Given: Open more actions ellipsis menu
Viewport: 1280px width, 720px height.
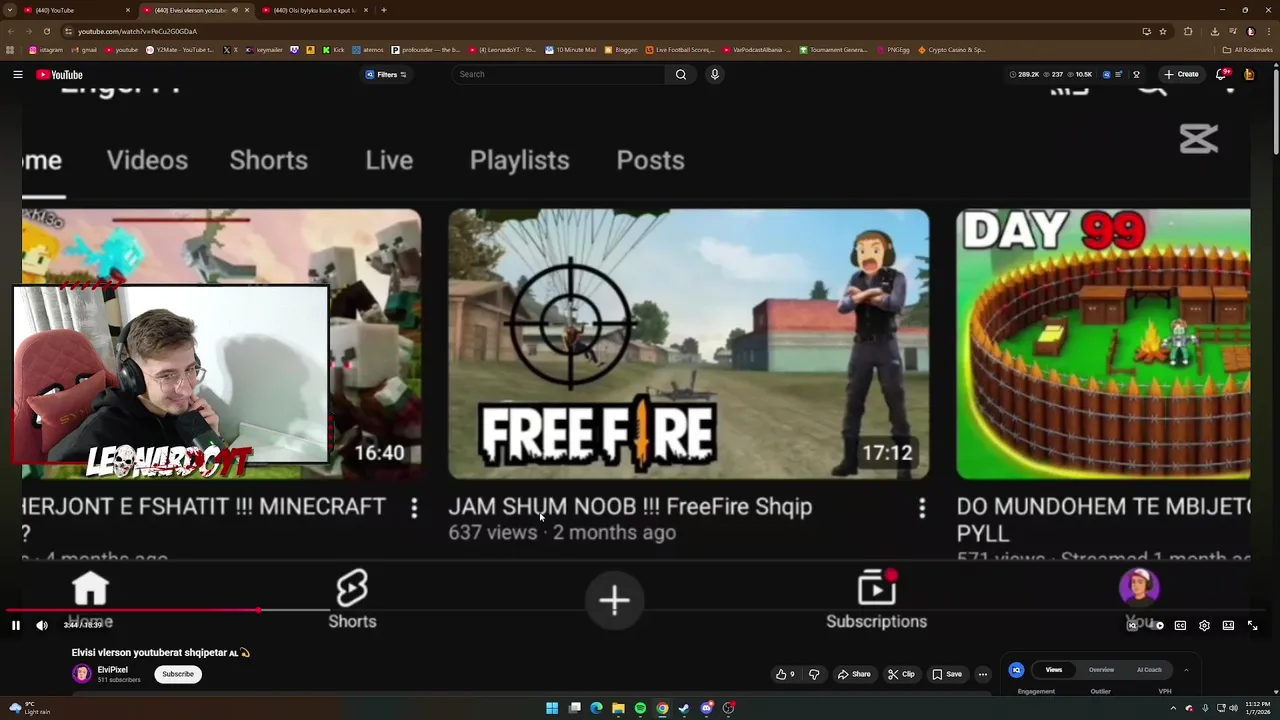Looking at the screenshot, I should (x=983, y=674).
